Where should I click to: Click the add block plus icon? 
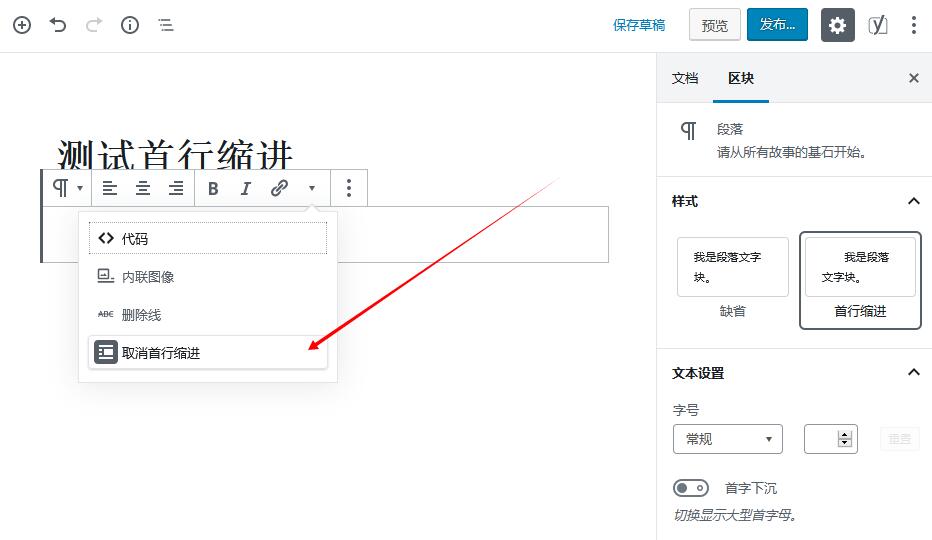tap(22, 25)
